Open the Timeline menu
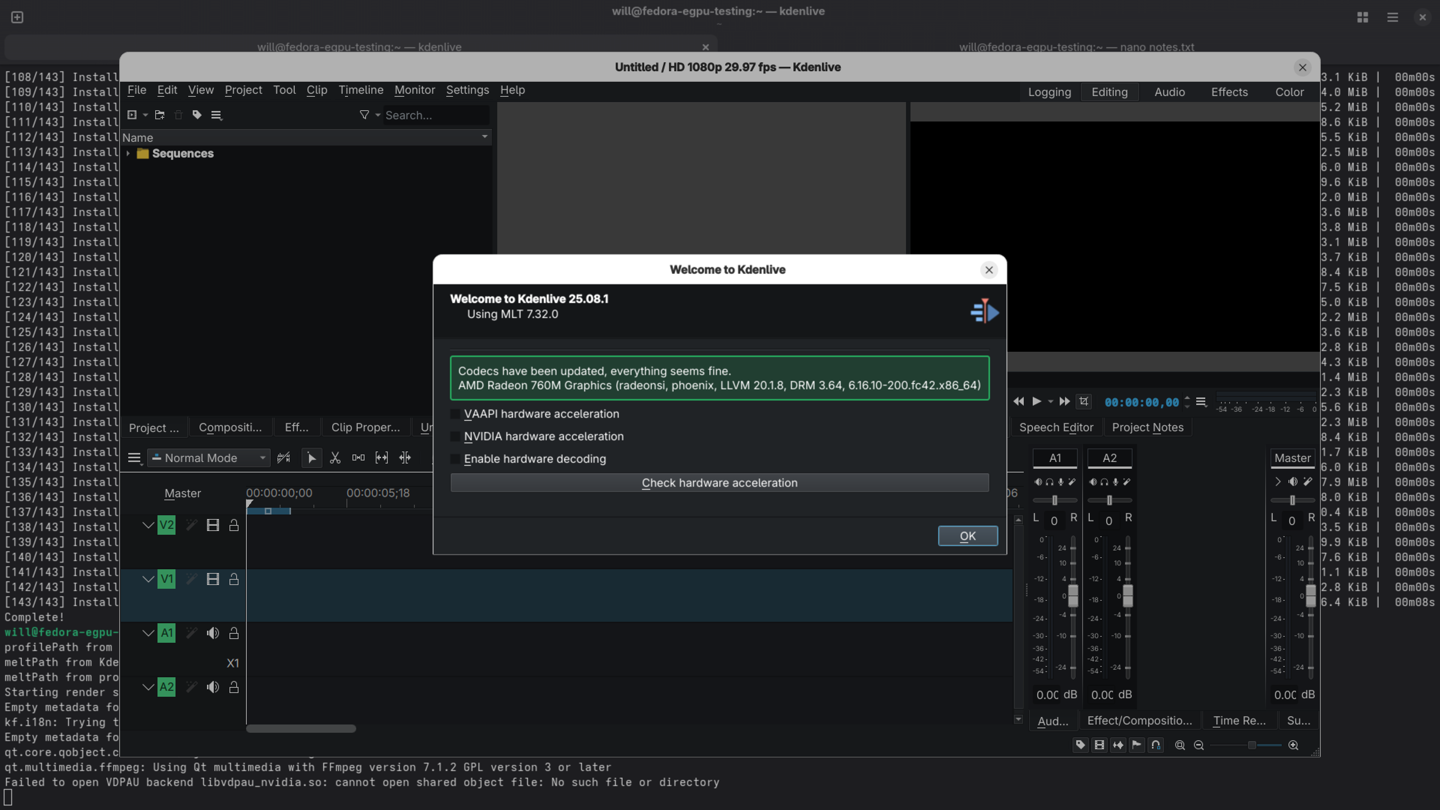Viewport: 1440px width, 810px height. pyautogui.click(x=360, y=90)
